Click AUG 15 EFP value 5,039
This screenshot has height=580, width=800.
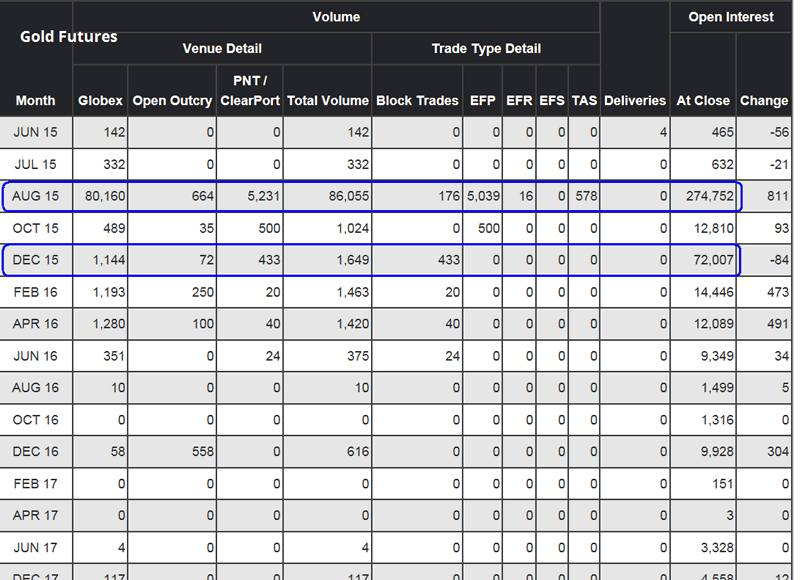[x=483, y=197]
